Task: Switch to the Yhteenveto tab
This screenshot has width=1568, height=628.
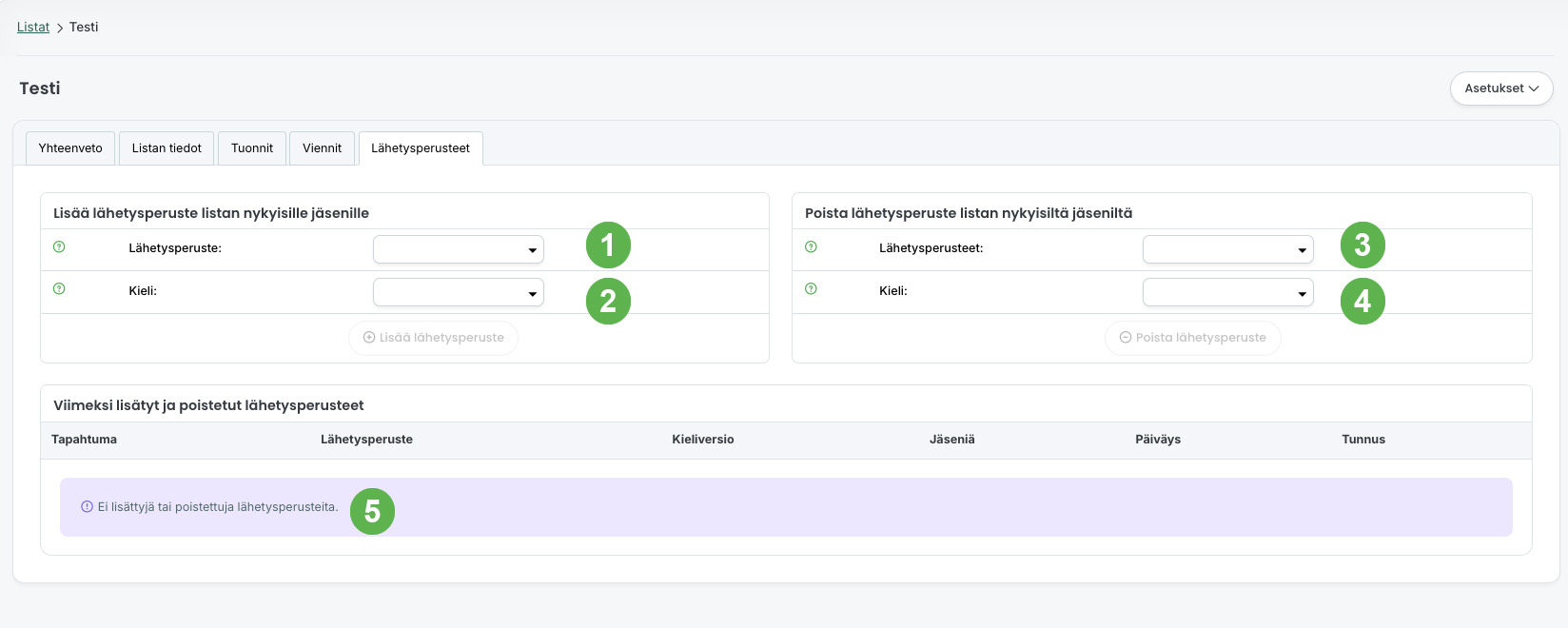Action: (70, 148)
